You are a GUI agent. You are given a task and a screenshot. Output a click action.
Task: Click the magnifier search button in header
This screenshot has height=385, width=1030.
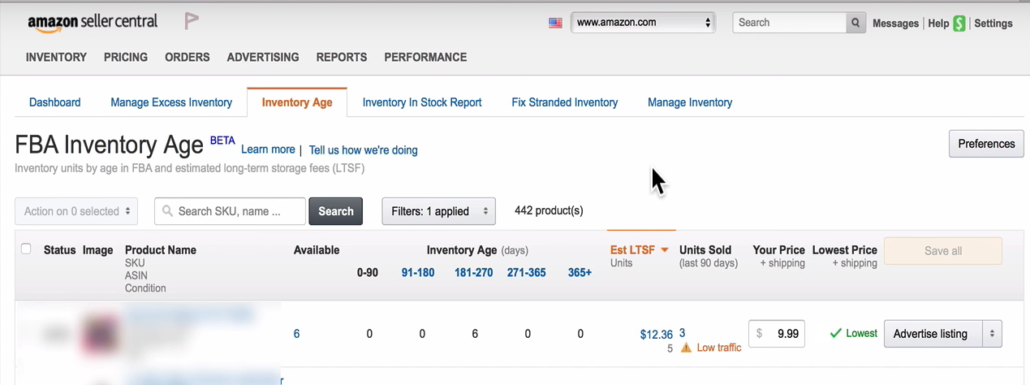coord(855,22)
